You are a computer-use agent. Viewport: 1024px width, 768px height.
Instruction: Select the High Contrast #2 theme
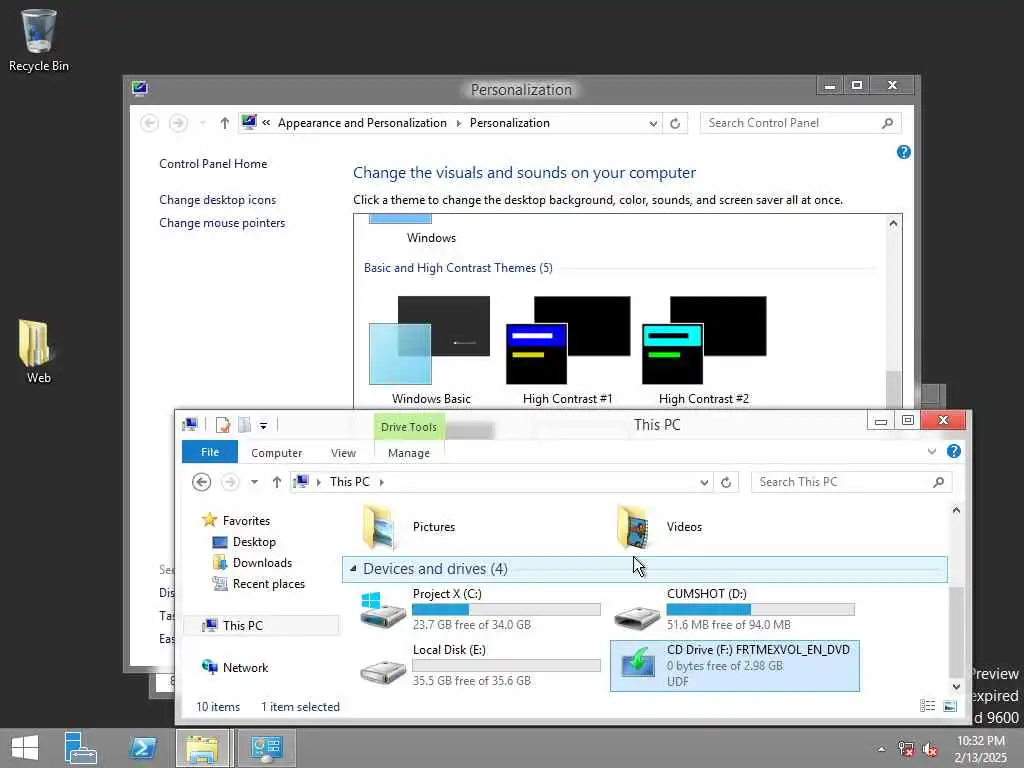click(704, 351)
